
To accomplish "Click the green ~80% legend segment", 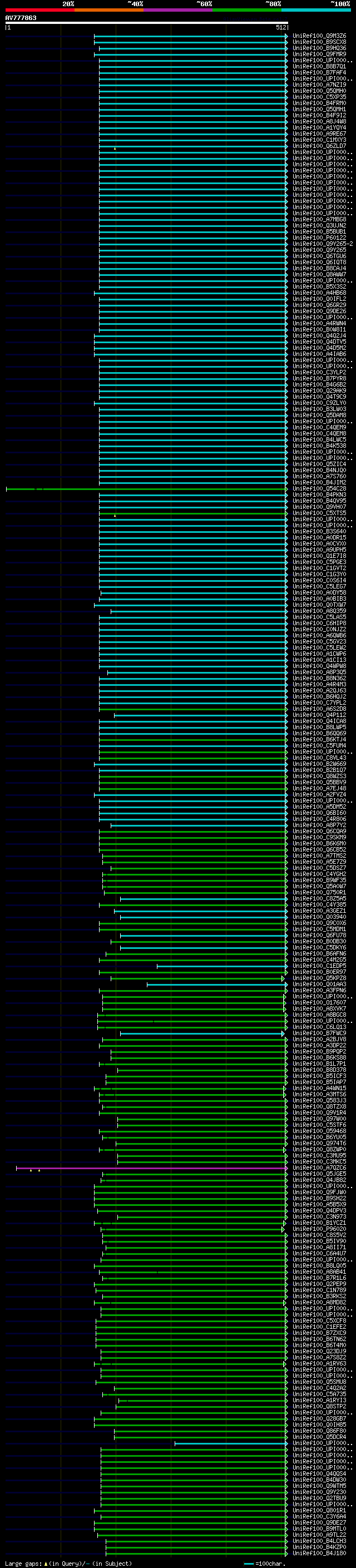I will 247,11.
